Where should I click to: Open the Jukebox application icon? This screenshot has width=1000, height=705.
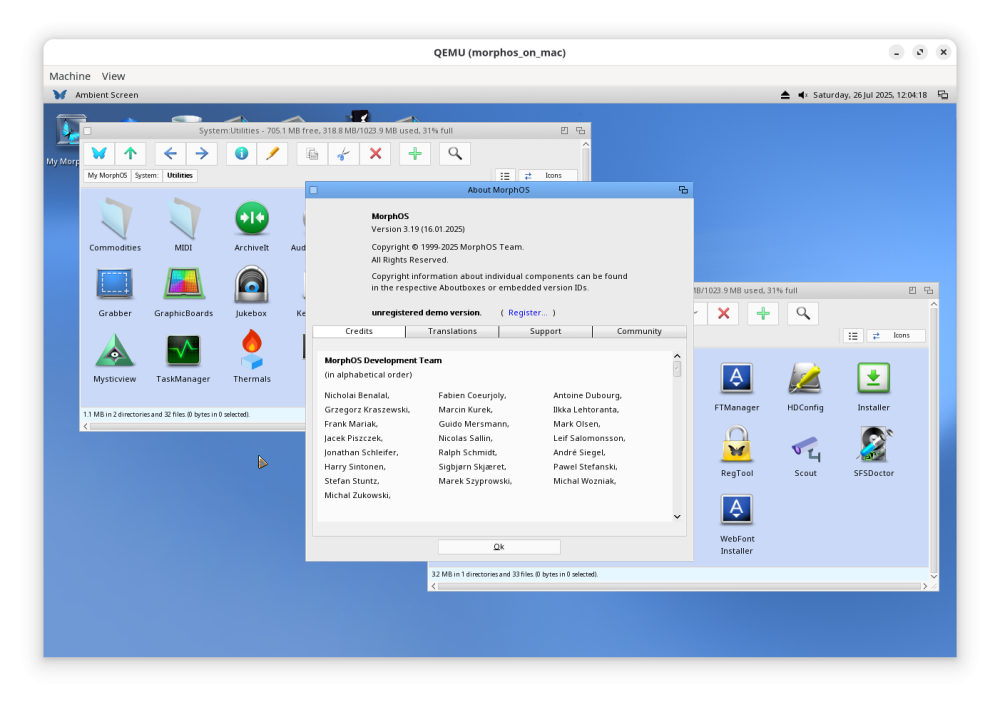point(251,285)
